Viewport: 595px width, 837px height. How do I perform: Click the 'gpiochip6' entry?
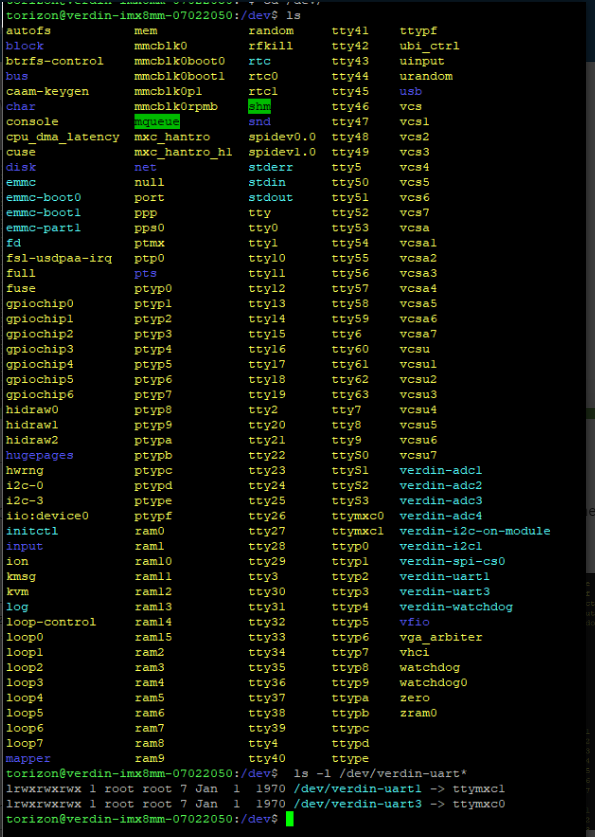click(40, 394)
